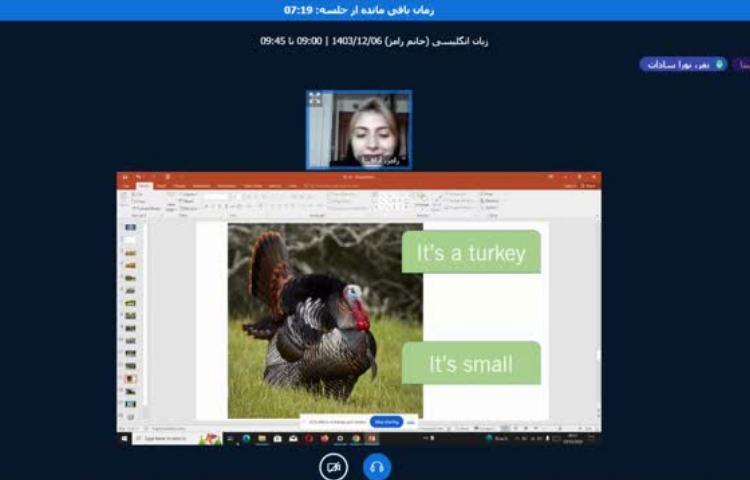Open the Opera browser from taskbar
Viewport: 750px width, 480px height.
309,439
